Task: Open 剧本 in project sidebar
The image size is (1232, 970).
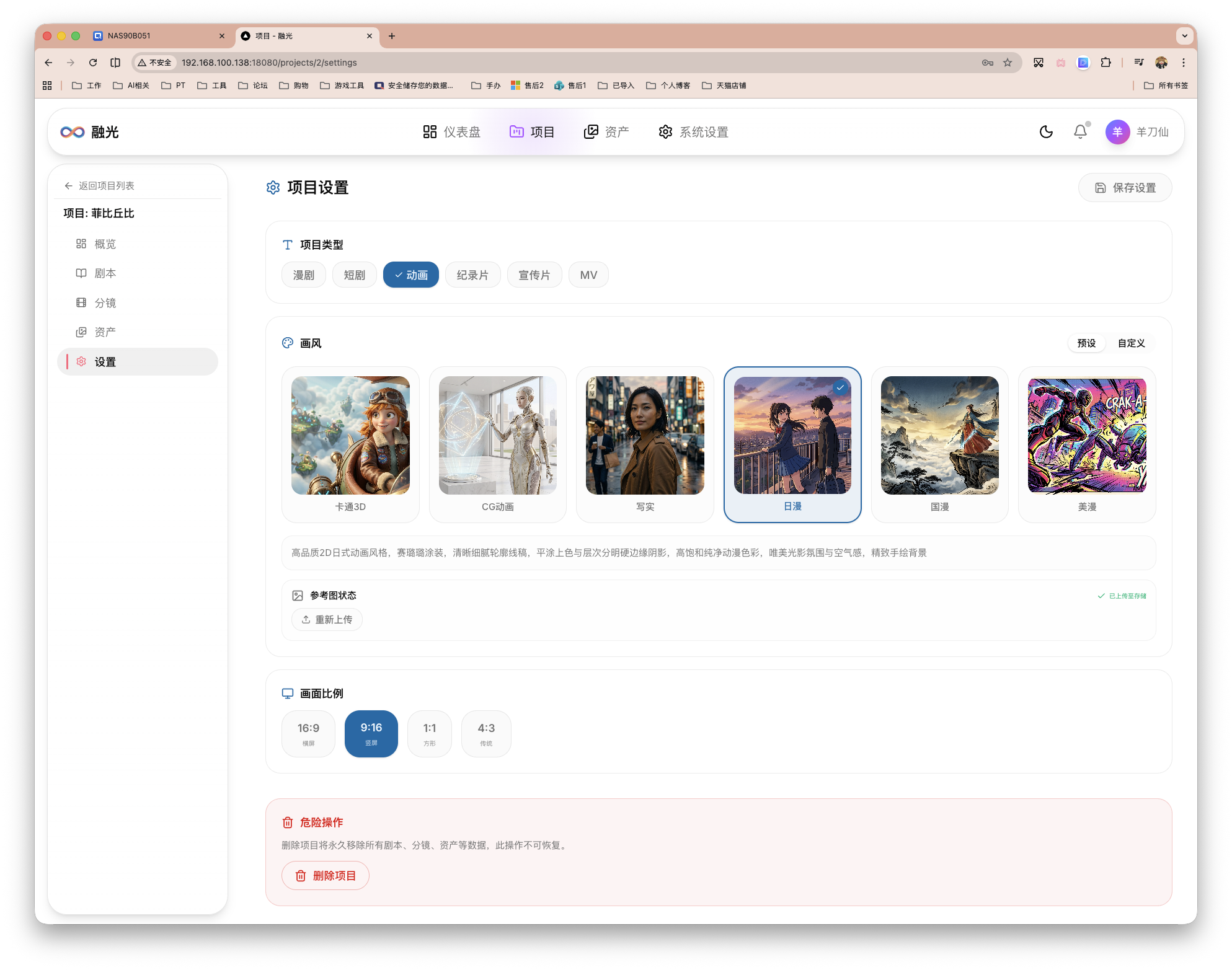Action: 138,273
